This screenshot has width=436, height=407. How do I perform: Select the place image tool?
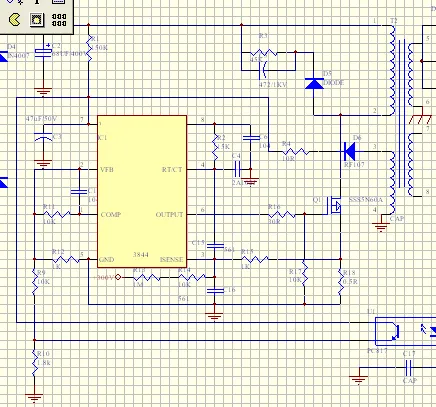(x=37, y=20)
